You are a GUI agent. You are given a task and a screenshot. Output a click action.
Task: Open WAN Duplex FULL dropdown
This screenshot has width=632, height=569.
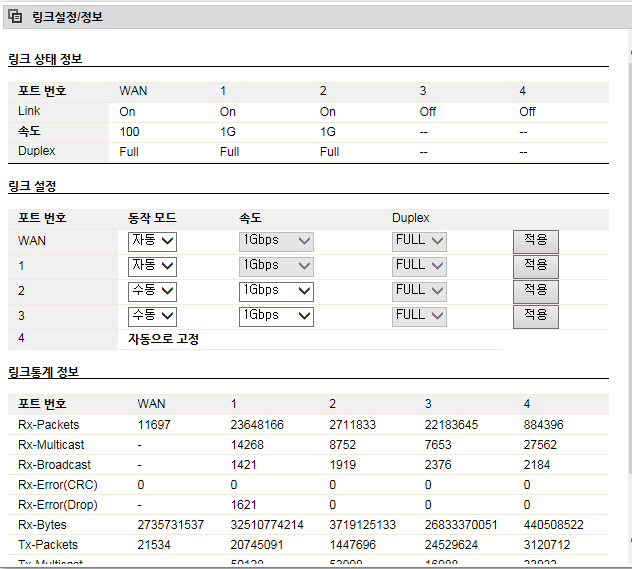[419, 242]
